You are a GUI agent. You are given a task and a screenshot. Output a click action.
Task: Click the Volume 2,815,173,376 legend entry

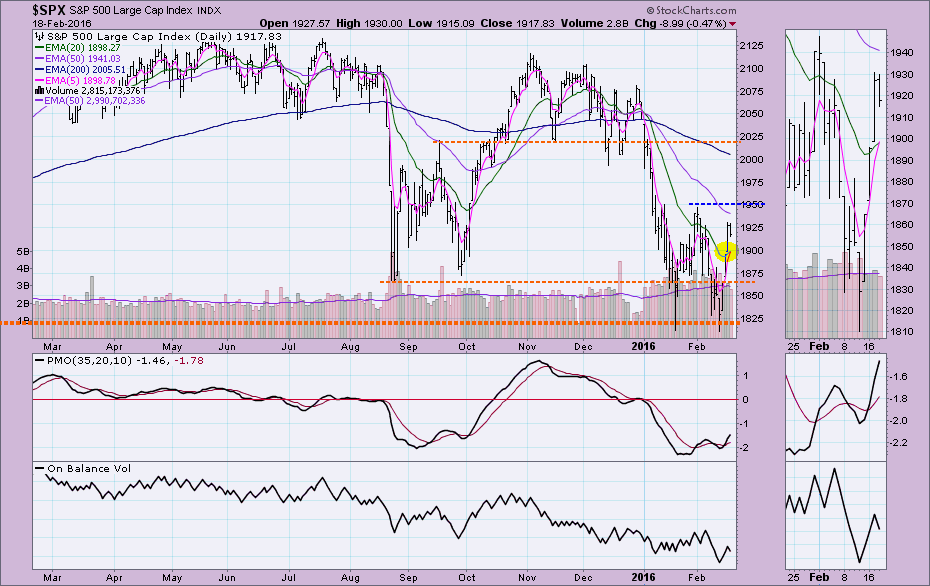(93, 91)
